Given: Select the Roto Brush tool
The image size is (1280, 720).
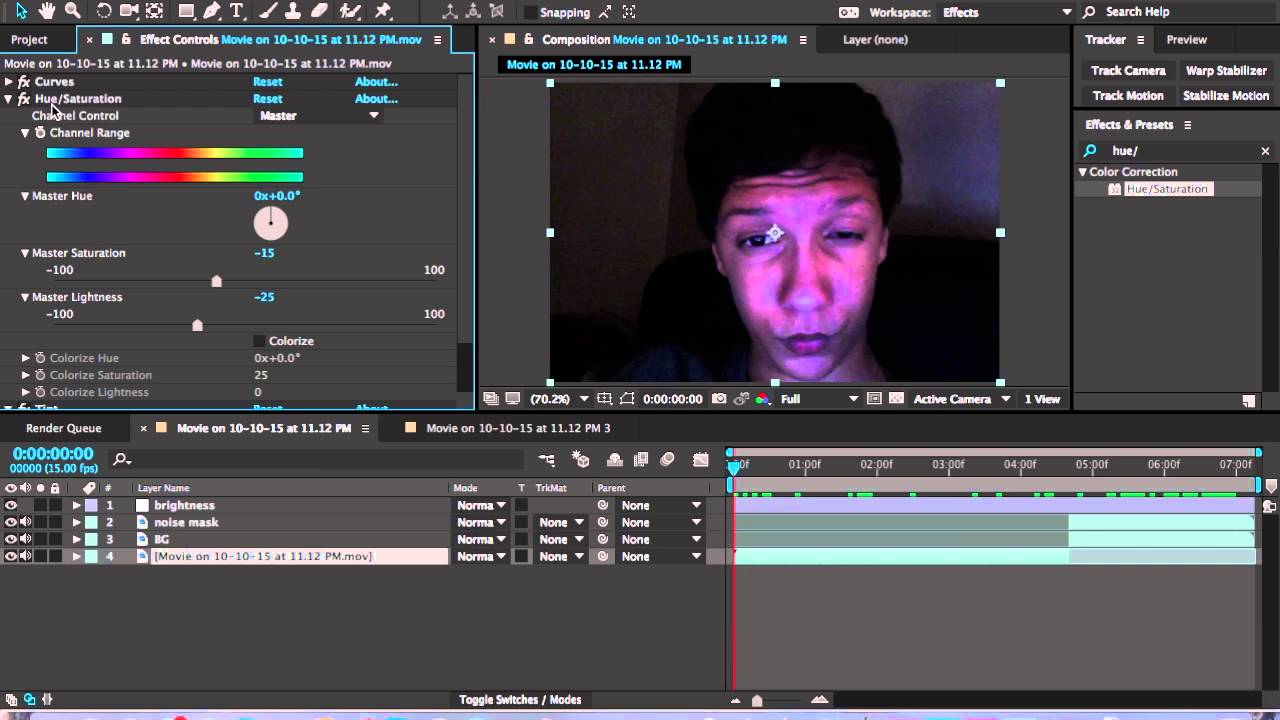Looking at the screenshot, I should pyautogui.click(x=350, y=11).
